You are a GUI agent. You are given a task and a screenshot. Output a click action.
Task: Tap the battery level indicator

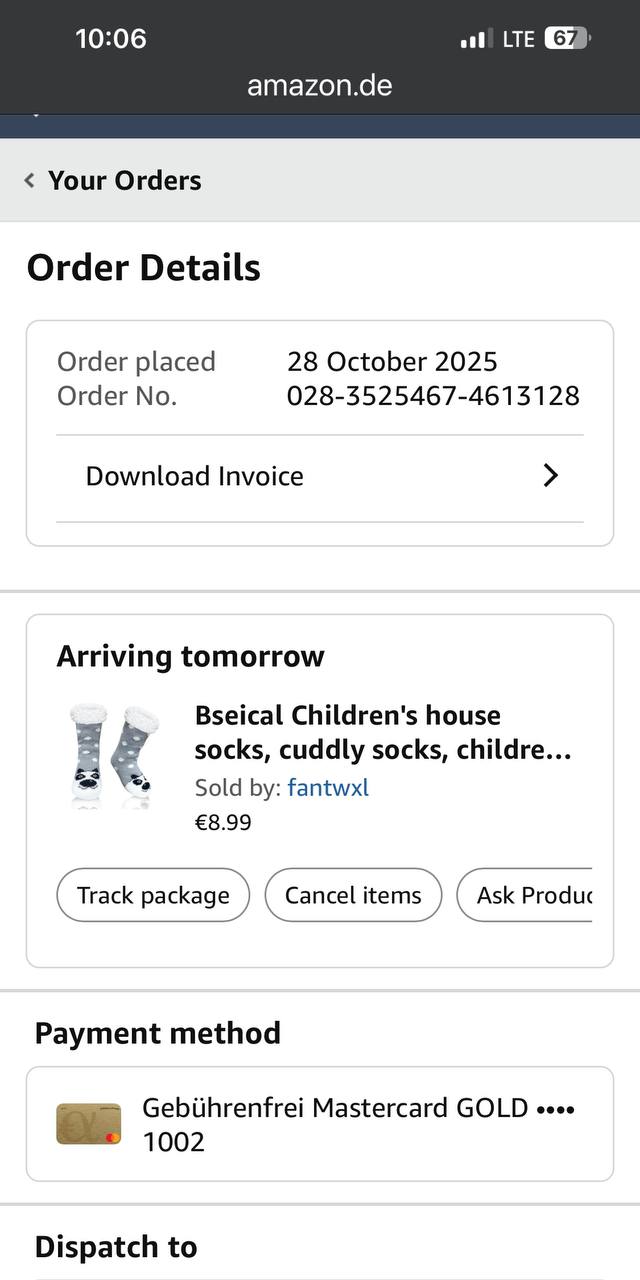pos(567,39)
